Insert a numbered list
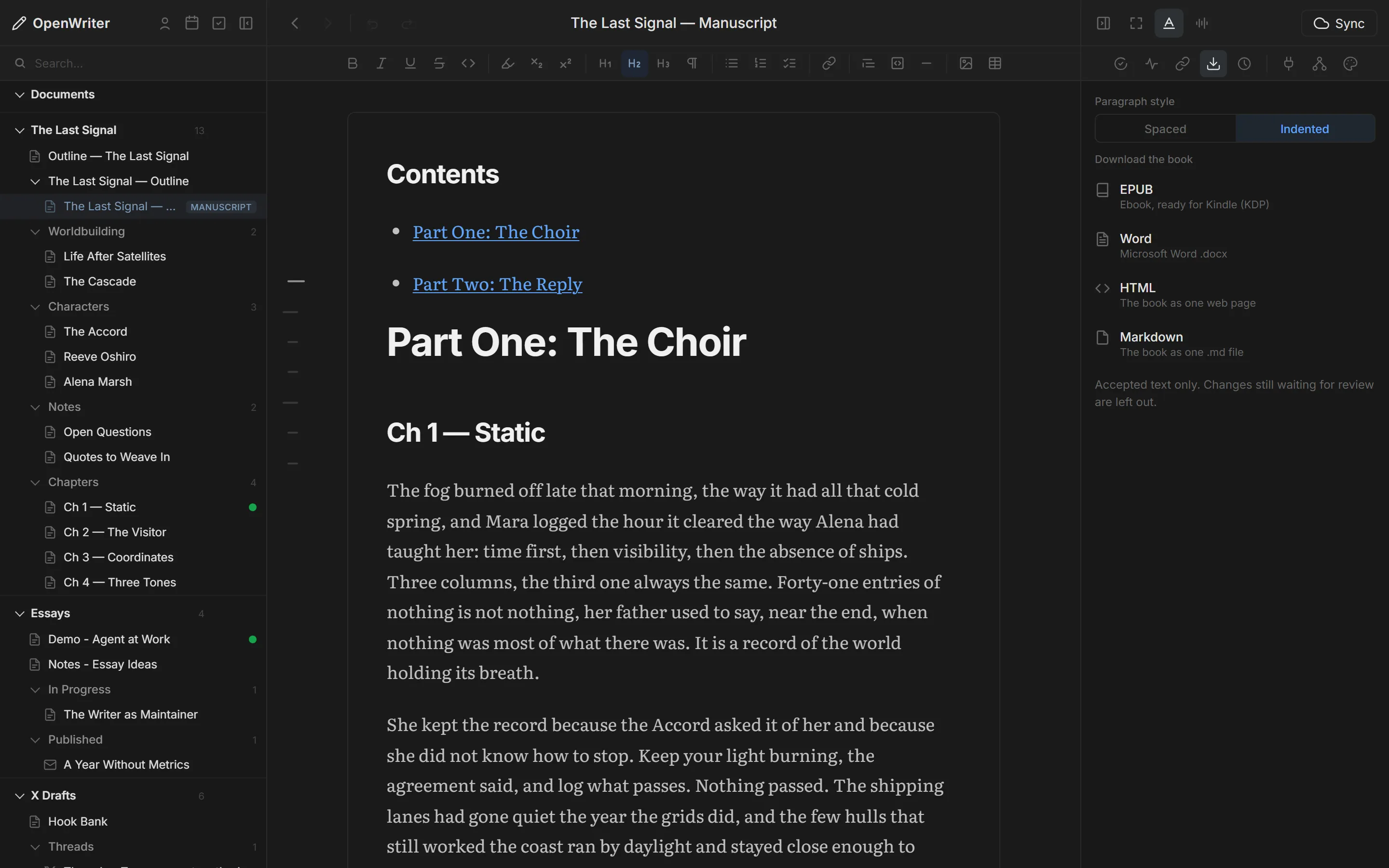Image resolution: width=1389 pixels, height=868 pixels. [x=761, y=63]
